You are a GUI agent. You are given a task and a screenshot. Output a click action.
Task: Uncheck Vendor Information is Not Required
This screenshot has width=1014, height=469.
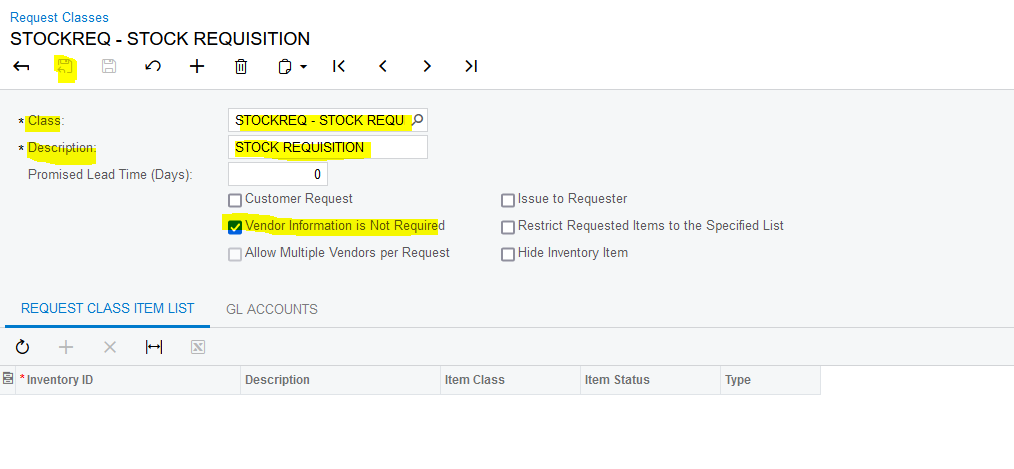coord(236,227)
